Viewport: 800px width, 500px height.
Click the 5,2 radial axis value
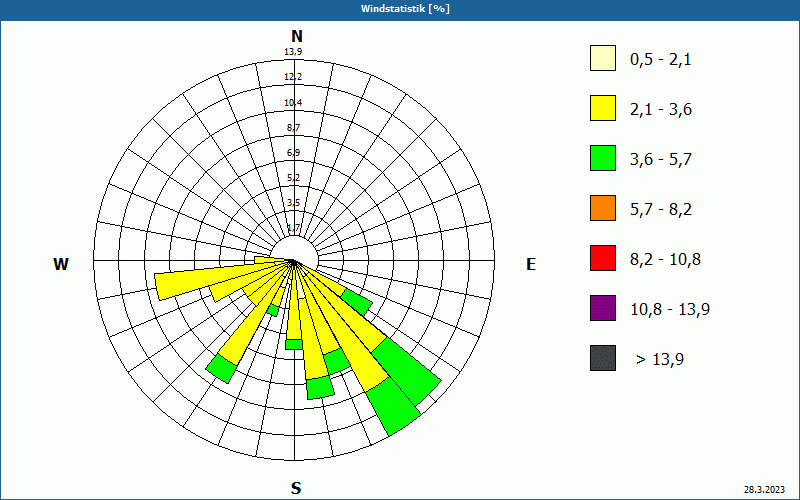[293, 178]
